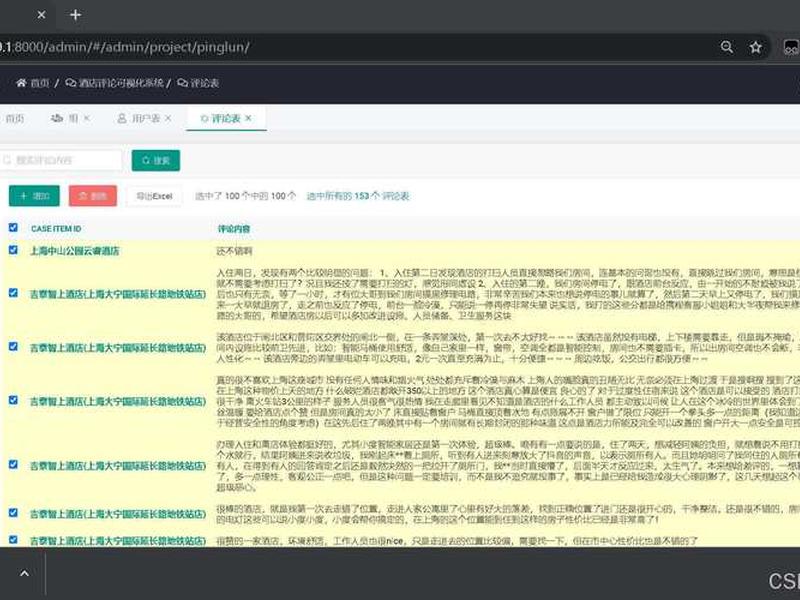Click 选中所有的 153 个 评论表 link

[358, 196]
